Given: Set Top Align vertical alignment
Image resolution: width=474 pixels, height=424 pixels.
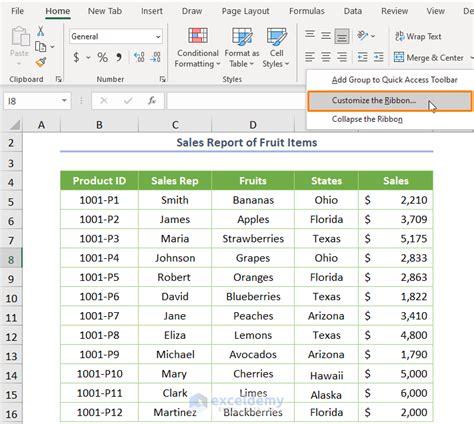Looking at the screenshot, I should click(310, 34).
